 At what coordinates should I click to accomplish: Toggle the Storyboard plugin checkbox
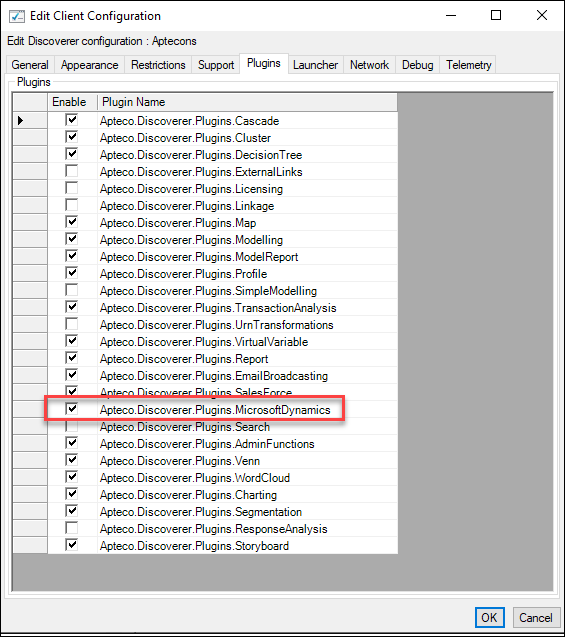pos(72,545)
